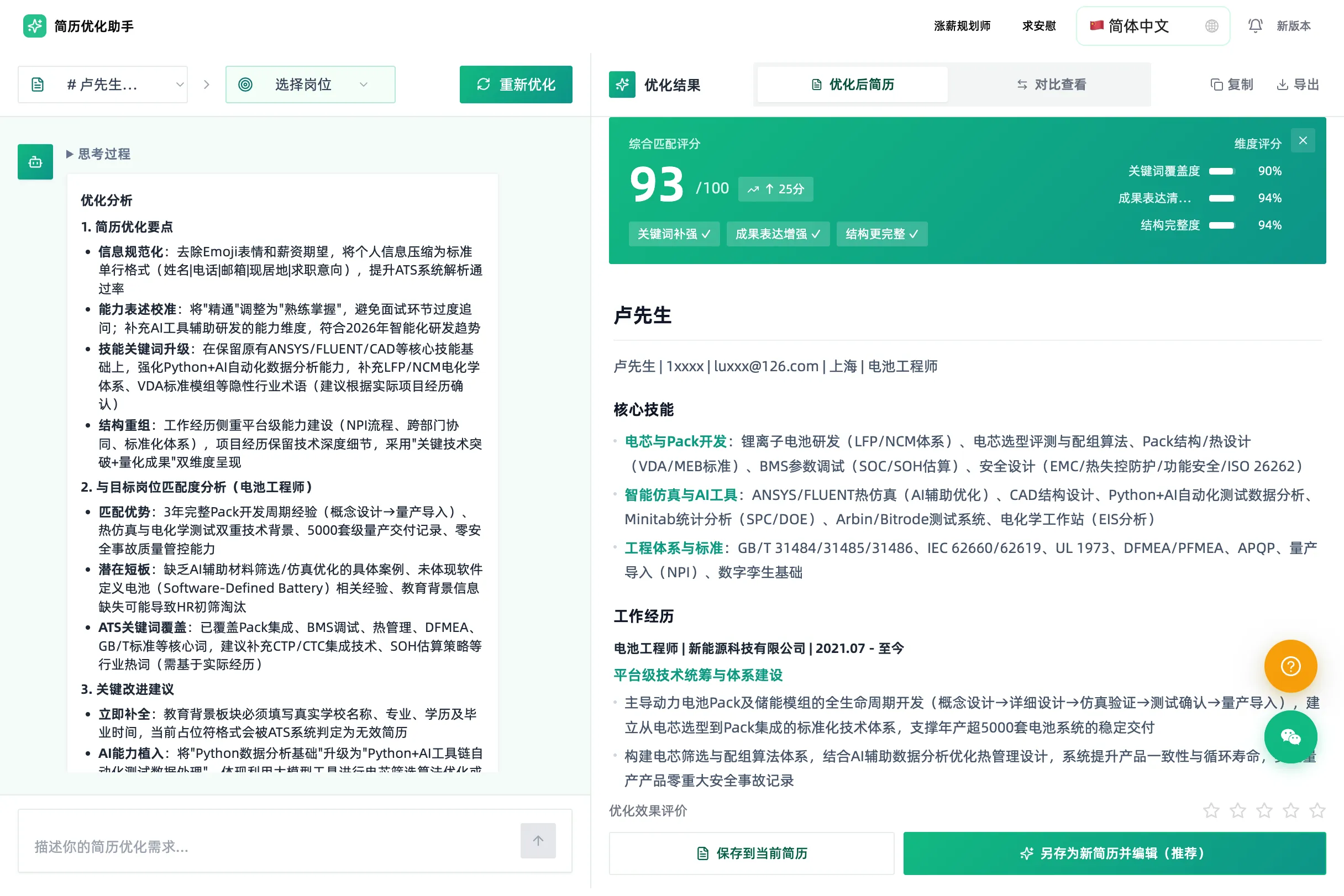Click the 重新优化 button
Image resolution: width=1344 pixels, height=896 pixels.
(516, 85)
